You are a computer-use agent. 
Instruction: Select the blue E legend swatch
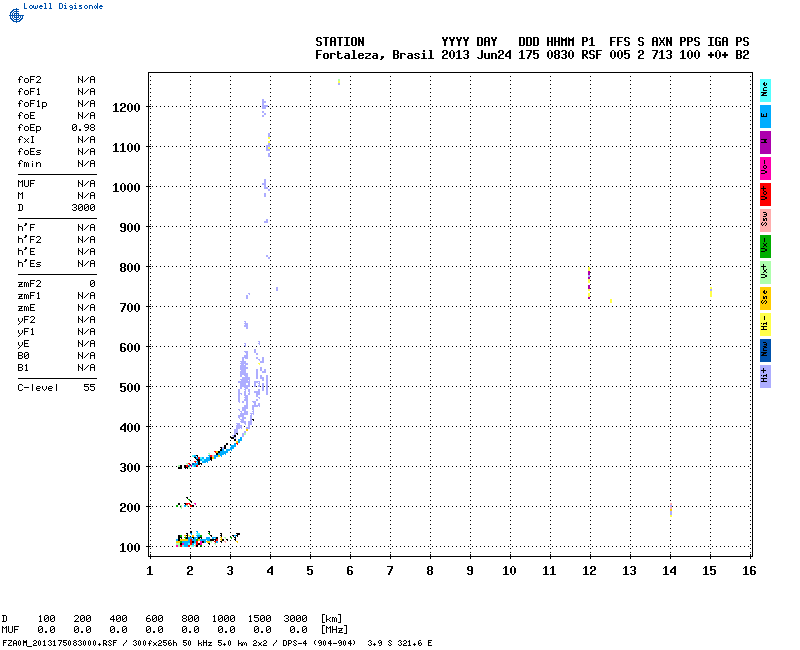765,115
